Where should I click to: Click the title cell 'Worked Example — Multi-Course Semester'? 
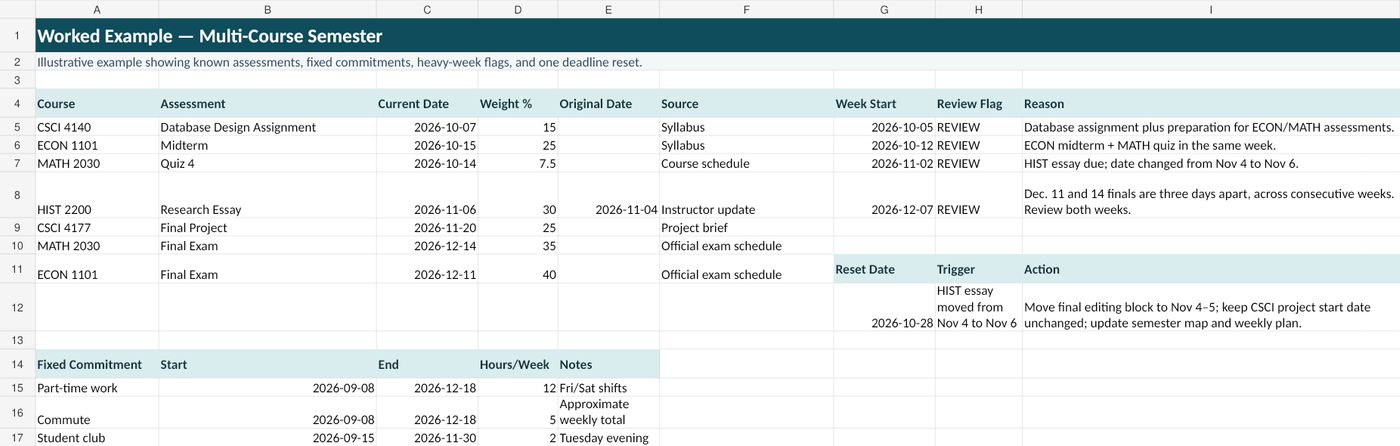pos(717,36)
